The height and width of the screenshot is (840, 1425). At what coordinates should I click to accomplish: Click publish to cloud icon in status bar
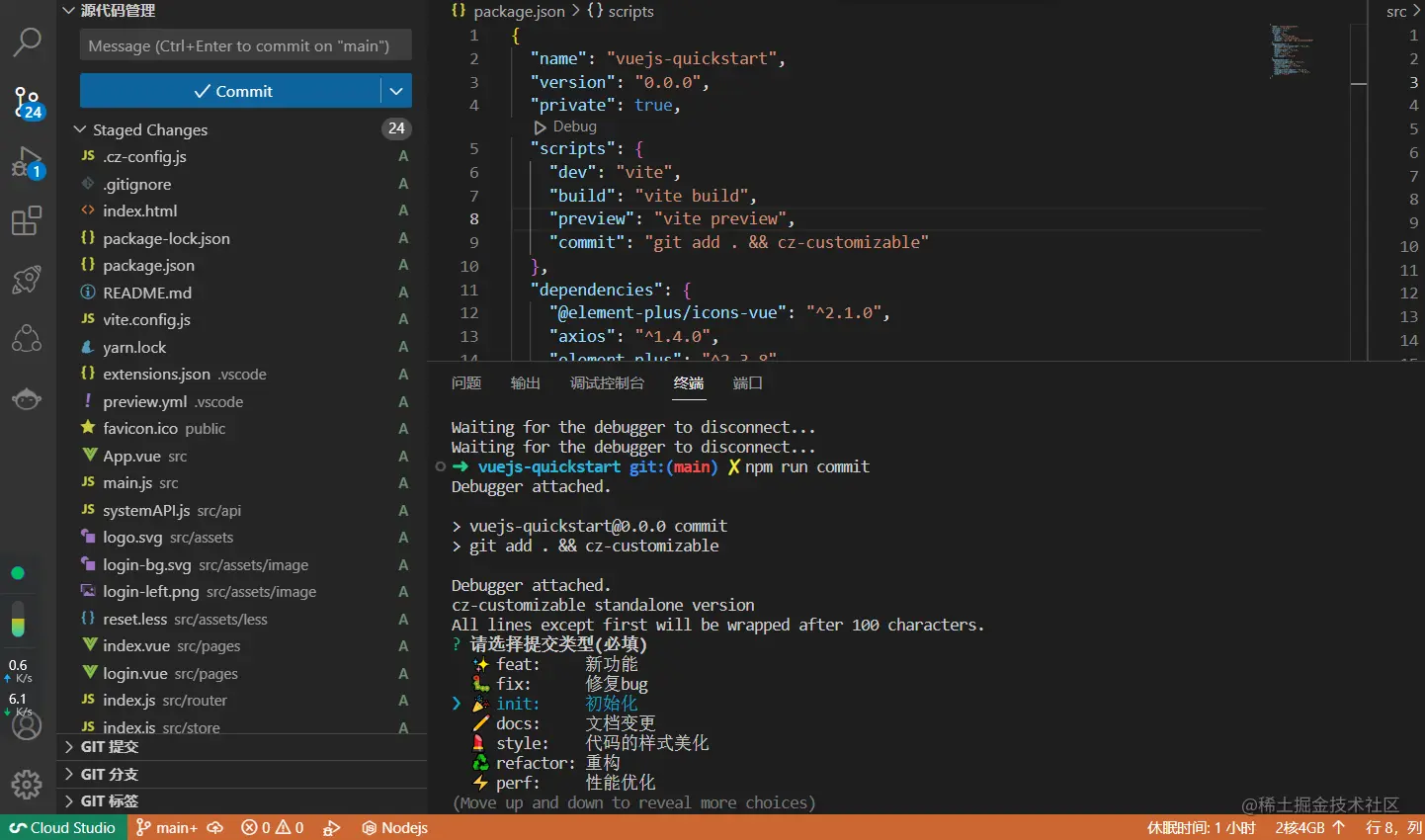coord(215,828)
